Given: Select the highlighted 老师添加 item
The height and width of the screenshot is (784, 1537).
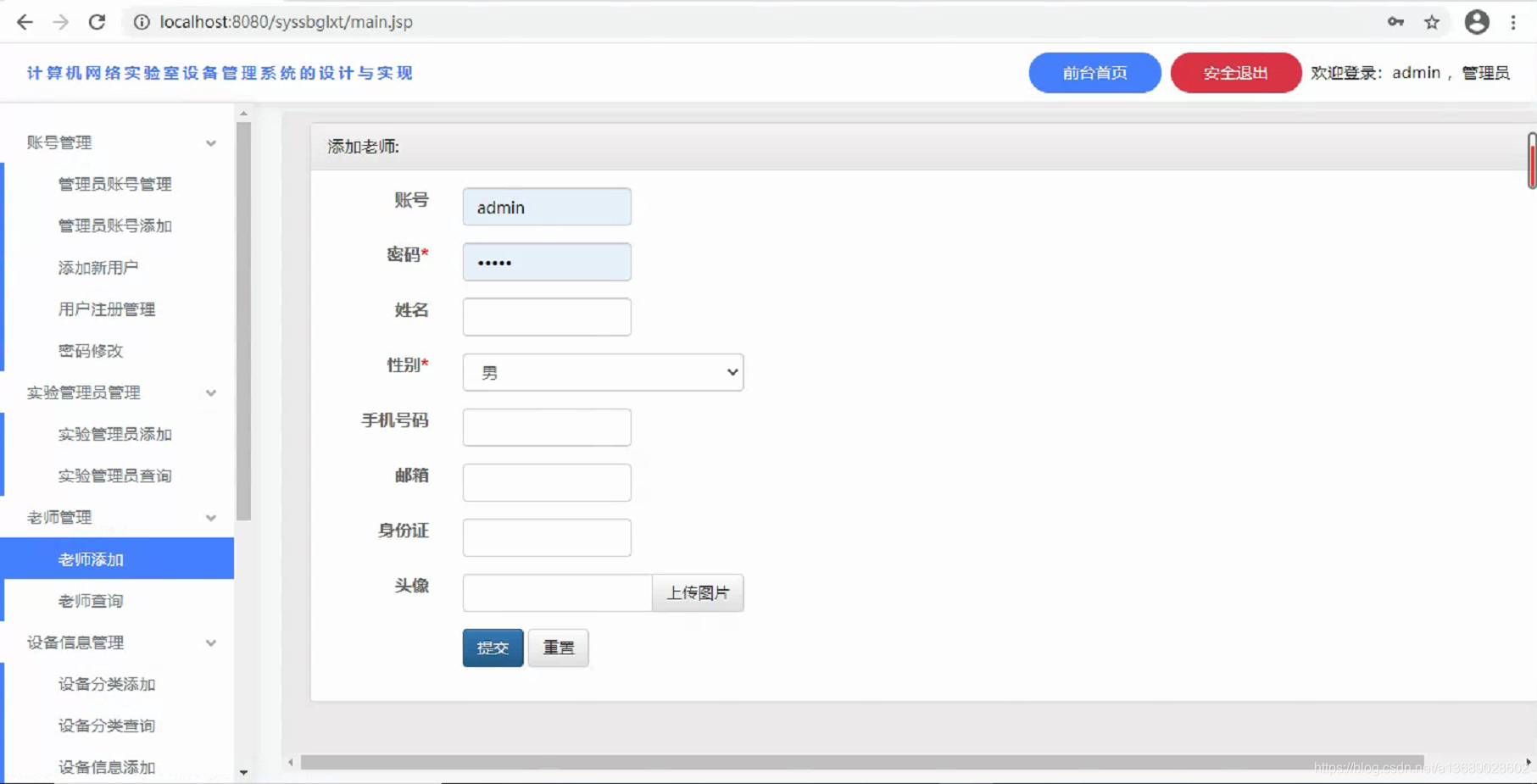Looking at the screenshot, I should (x=119, y=559).
